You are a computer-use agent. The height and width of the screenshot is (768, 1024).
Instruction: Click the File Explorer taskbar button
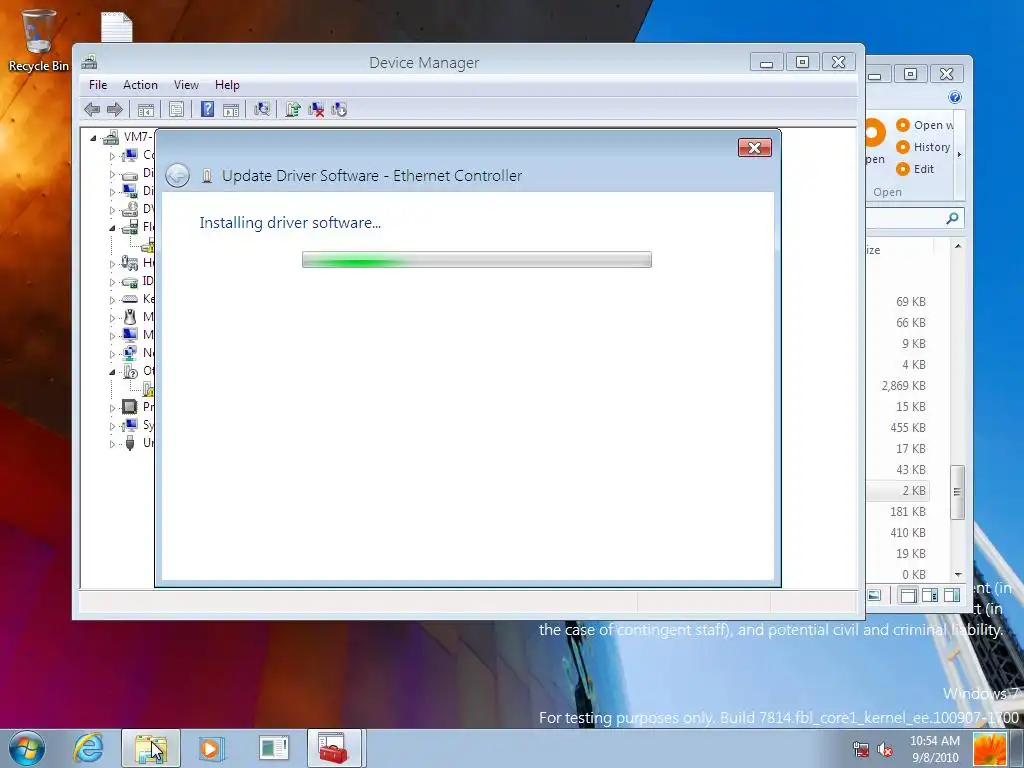tap(150, 748)
